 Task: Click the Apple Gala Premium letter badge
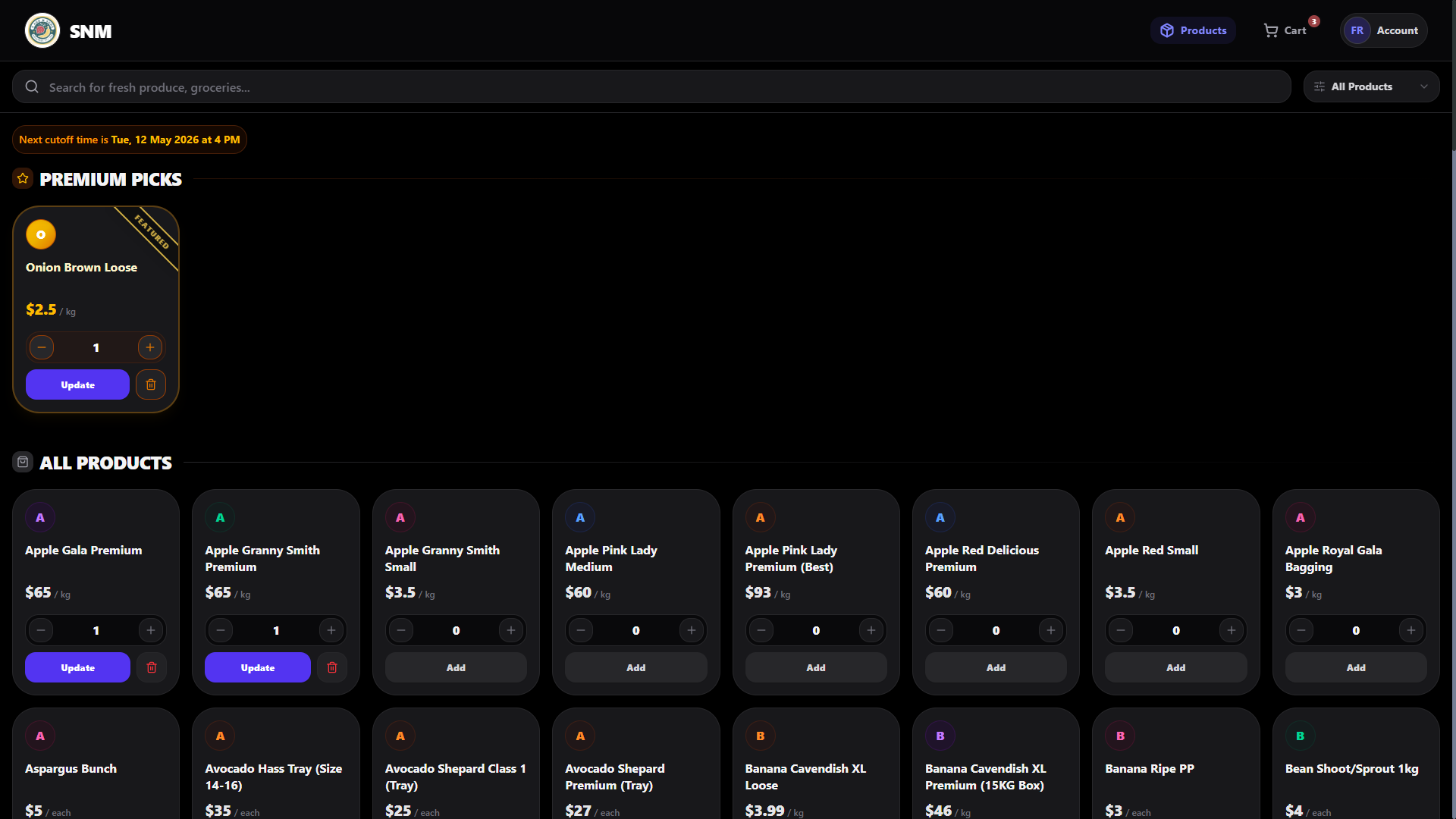coord(40,517)
